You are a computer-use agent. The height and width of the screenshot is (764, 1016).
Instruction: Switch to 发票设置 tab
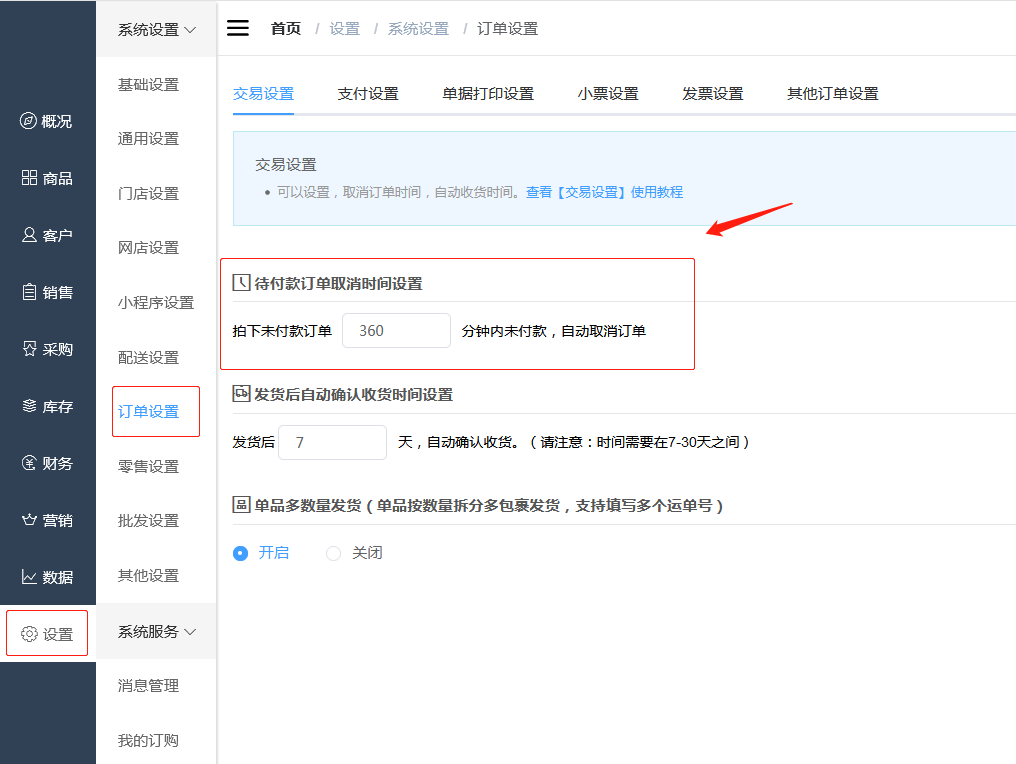click(x=713, y=94)
